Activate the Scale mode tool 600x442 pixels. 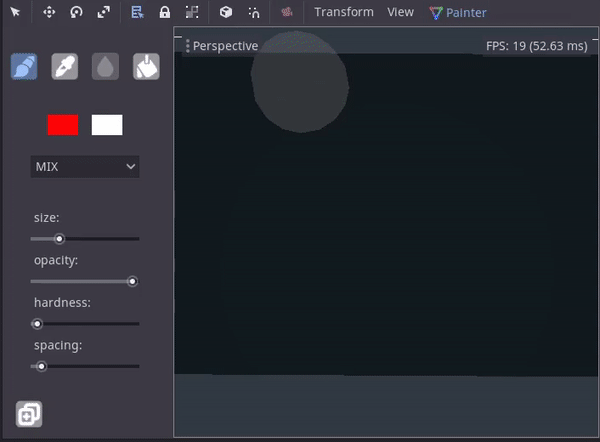(104, 13)
